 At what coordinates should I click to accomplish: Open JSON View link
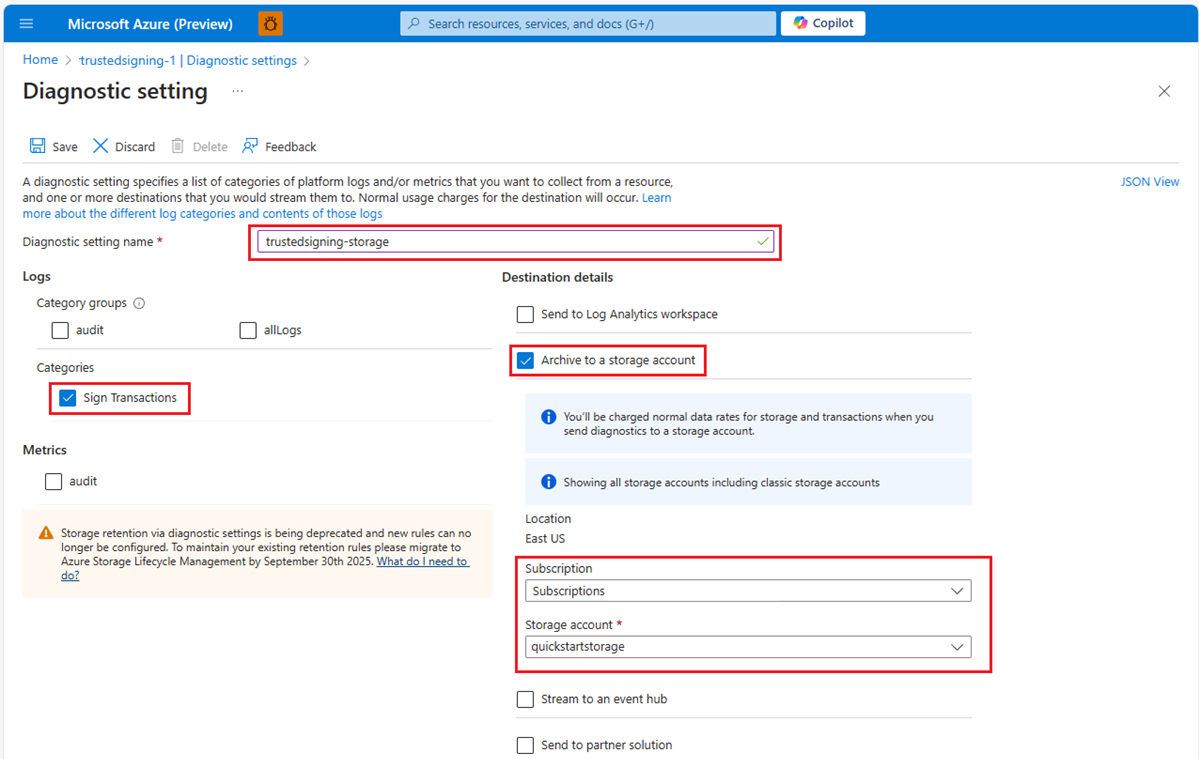pyautogui.click(x=1149, y=182)
